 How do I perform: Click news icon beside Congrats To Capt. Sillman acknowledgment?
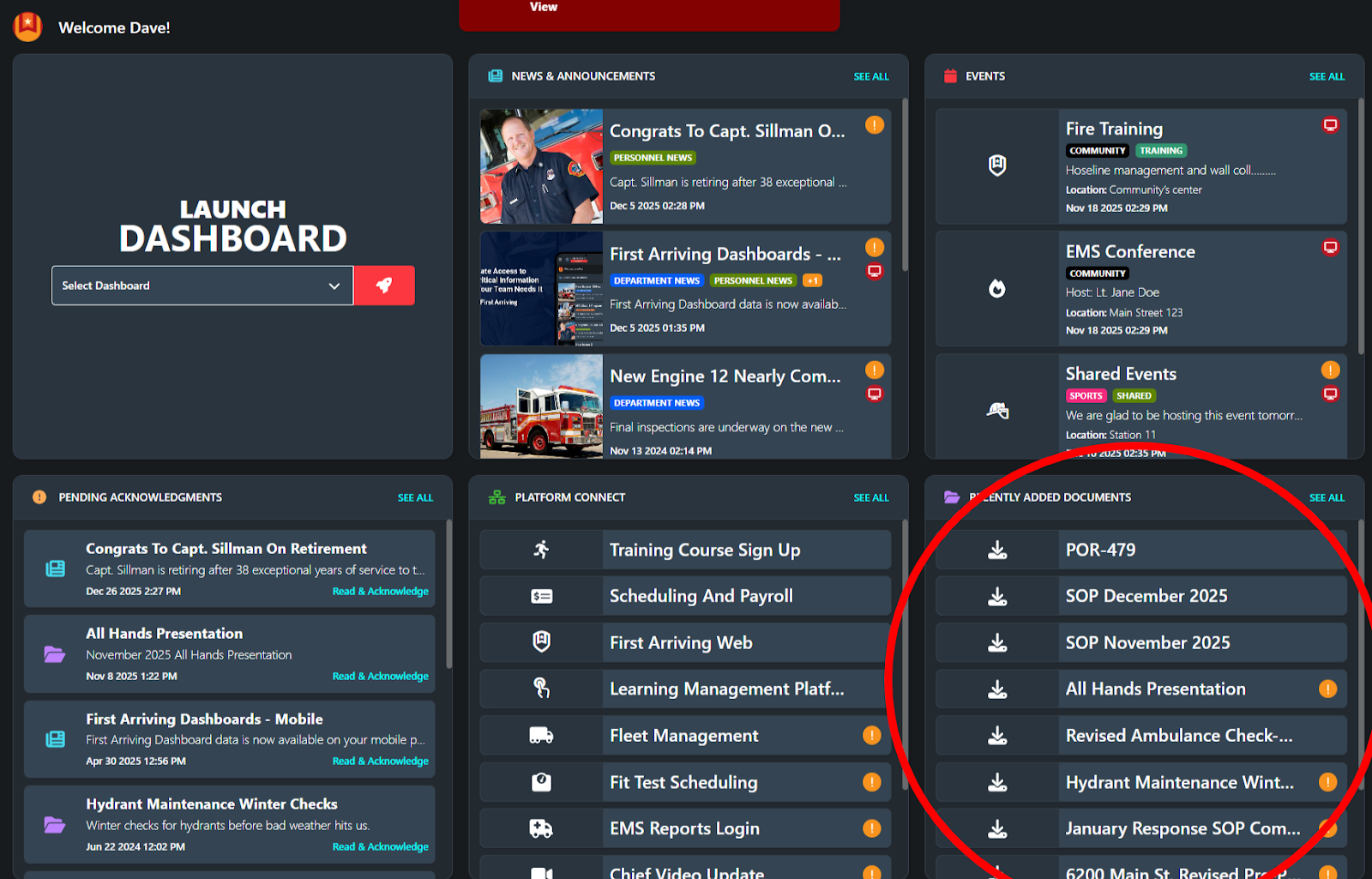[x=55, y=569]
